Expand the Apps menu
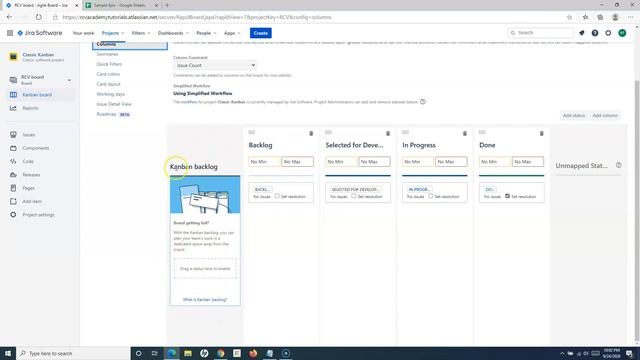The image size is (640, 360). 232,33
